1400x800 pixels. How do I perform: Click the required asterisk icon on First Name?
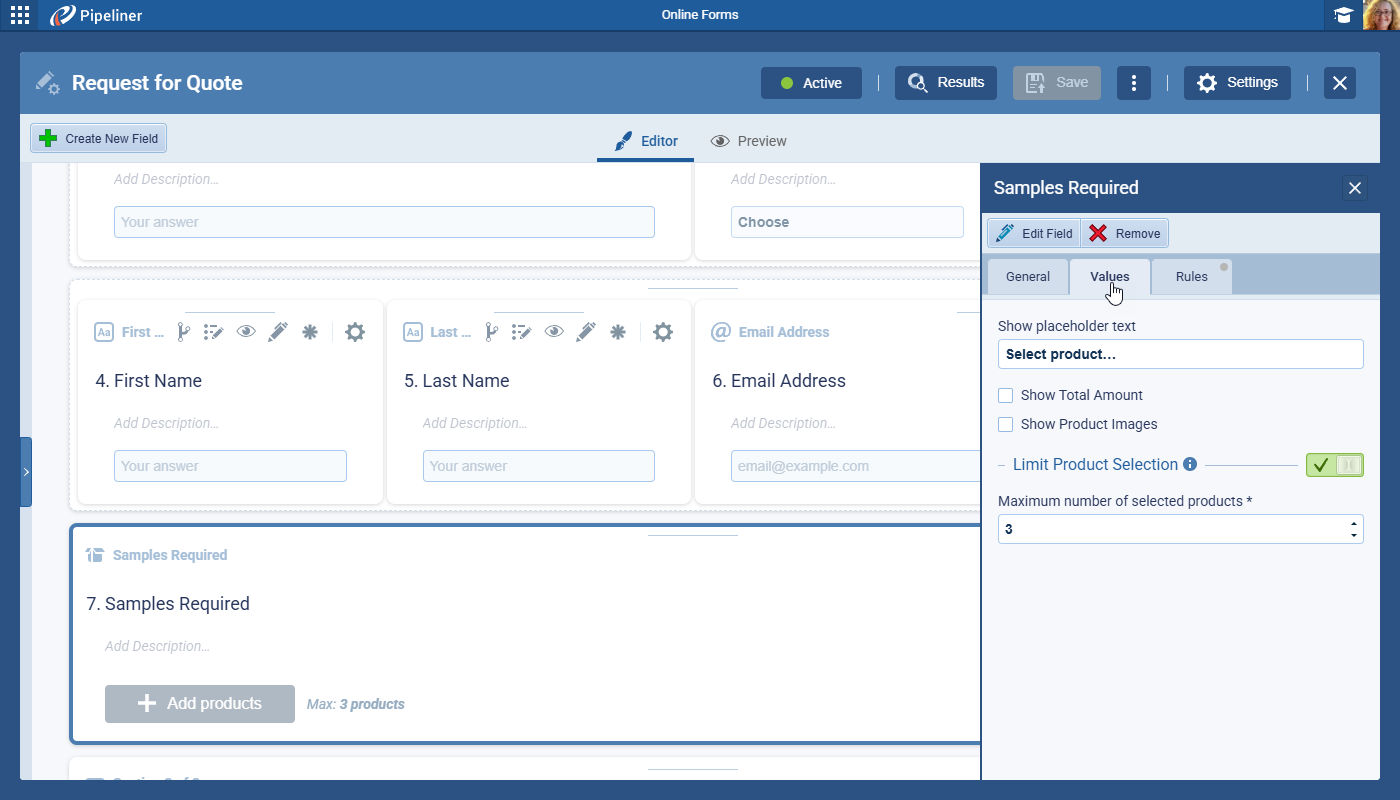(x=310, y=332)
